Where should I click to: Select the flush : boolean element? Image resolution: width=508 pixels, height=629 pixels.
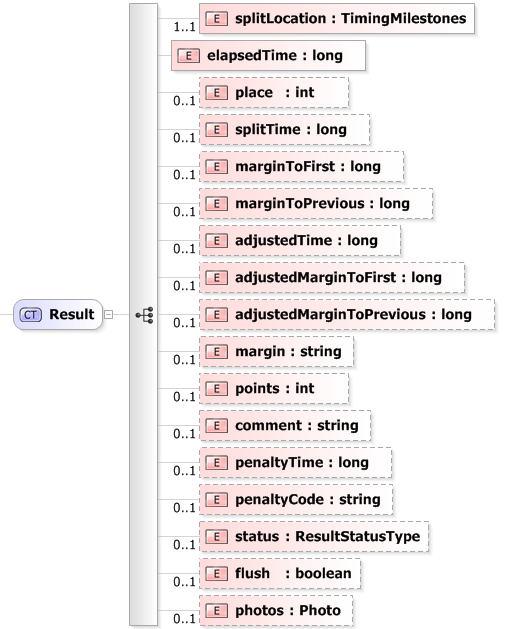(280, 574)
